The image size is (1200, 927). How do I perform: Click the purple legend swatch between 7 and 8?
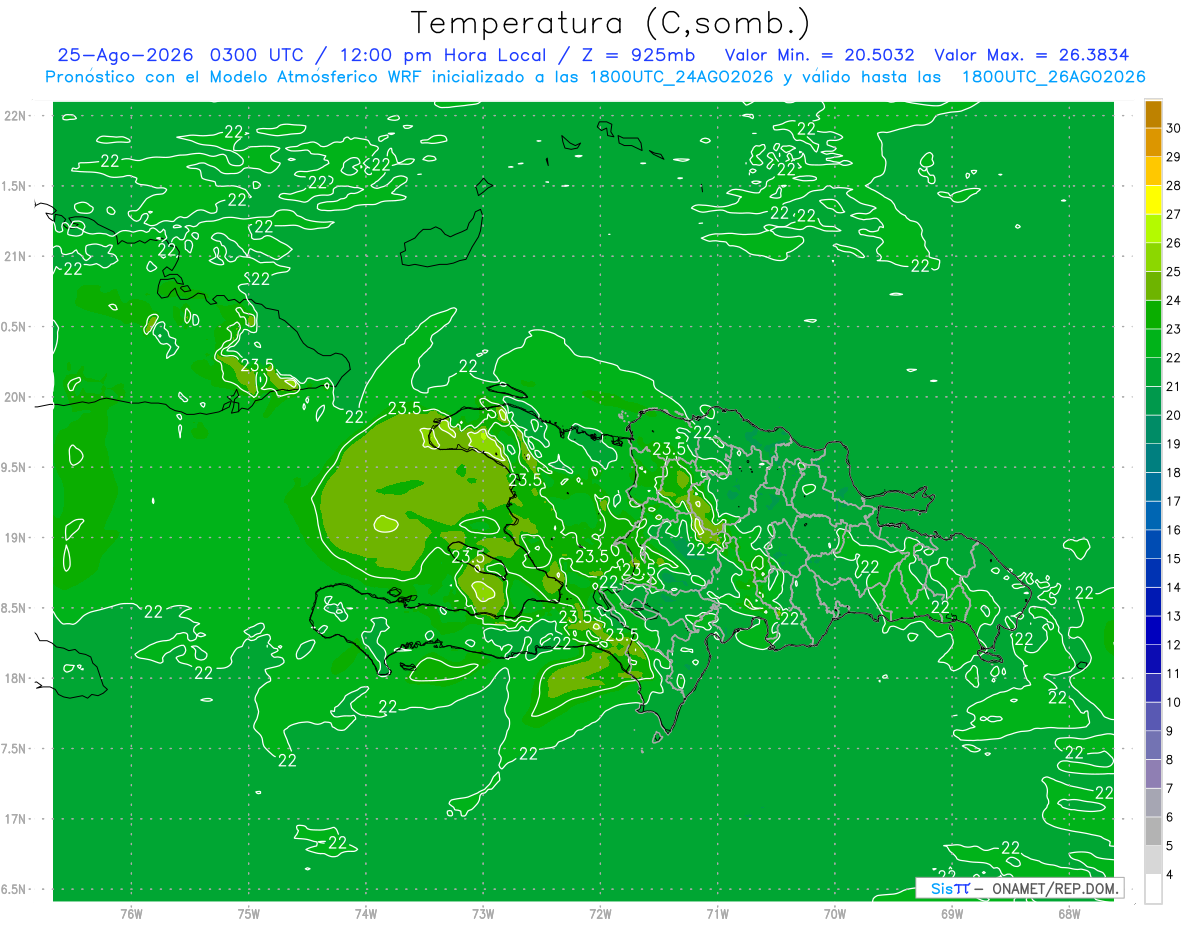[x=1153, y=774]
